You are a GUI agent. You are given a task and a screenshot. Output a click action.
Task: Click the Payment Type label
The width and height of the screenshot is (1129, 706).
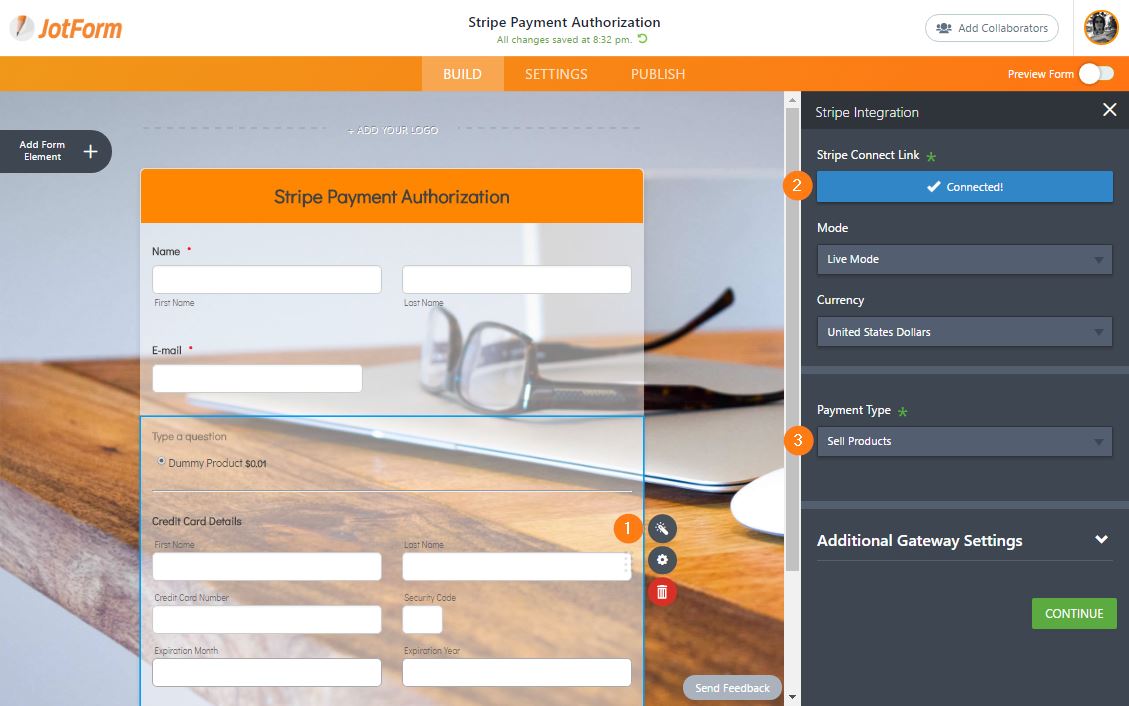(x=853, y=409)
